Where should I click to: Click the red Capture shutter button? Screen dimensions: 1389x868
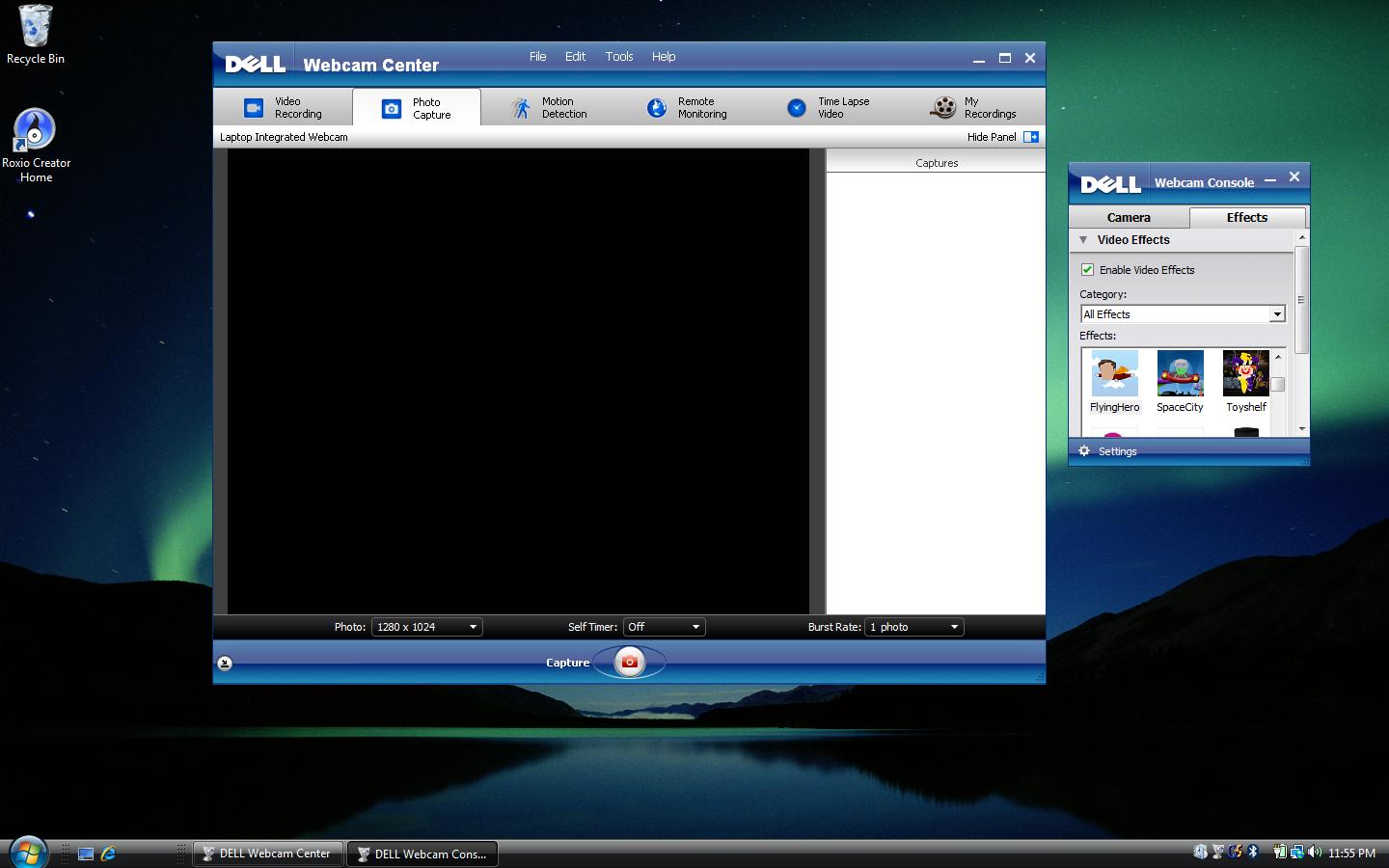pyautogui.click(x=630, y=662)
